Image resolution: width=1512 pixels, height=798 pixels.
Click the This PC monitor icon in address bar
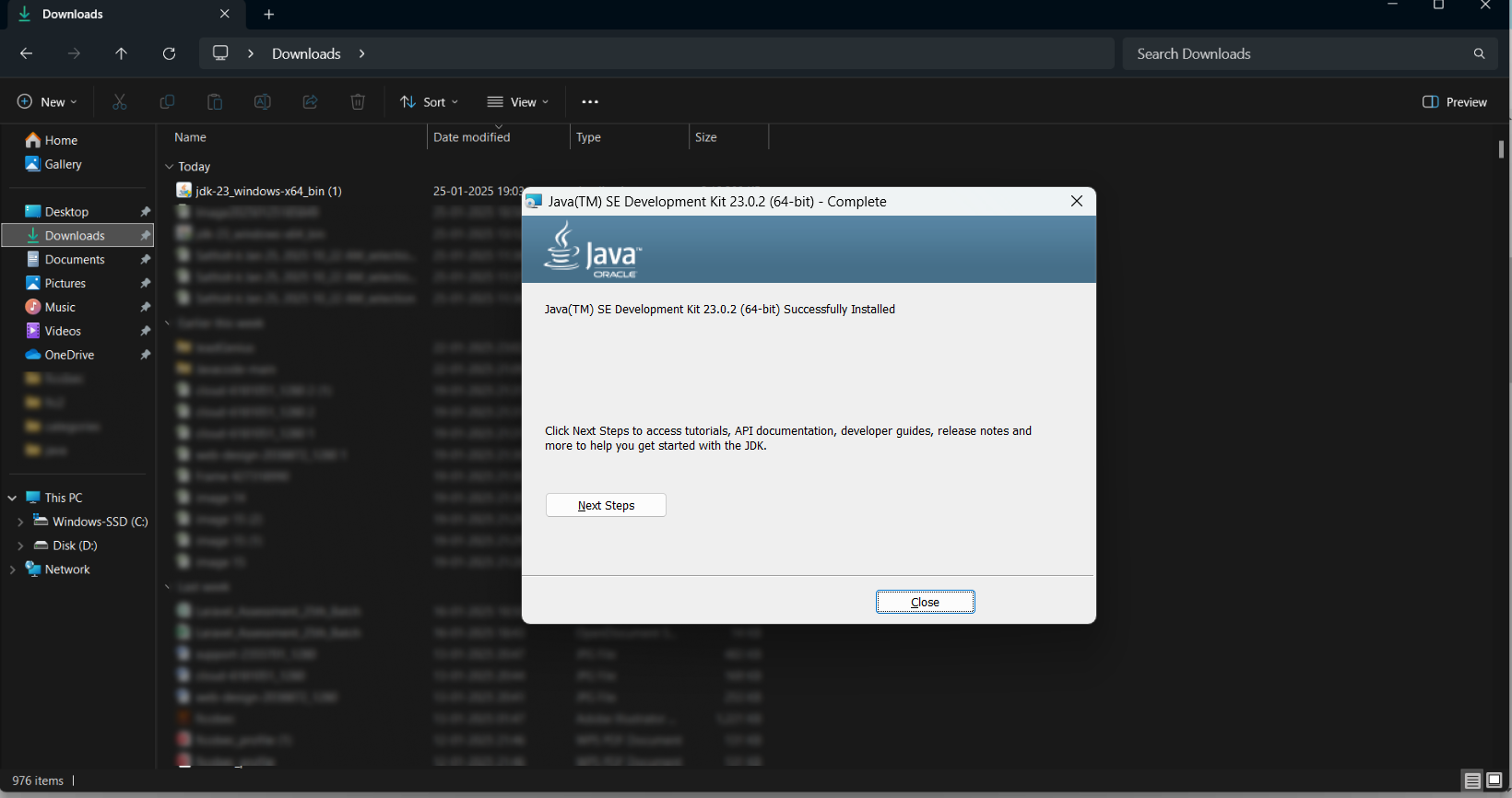coord(220,53)
